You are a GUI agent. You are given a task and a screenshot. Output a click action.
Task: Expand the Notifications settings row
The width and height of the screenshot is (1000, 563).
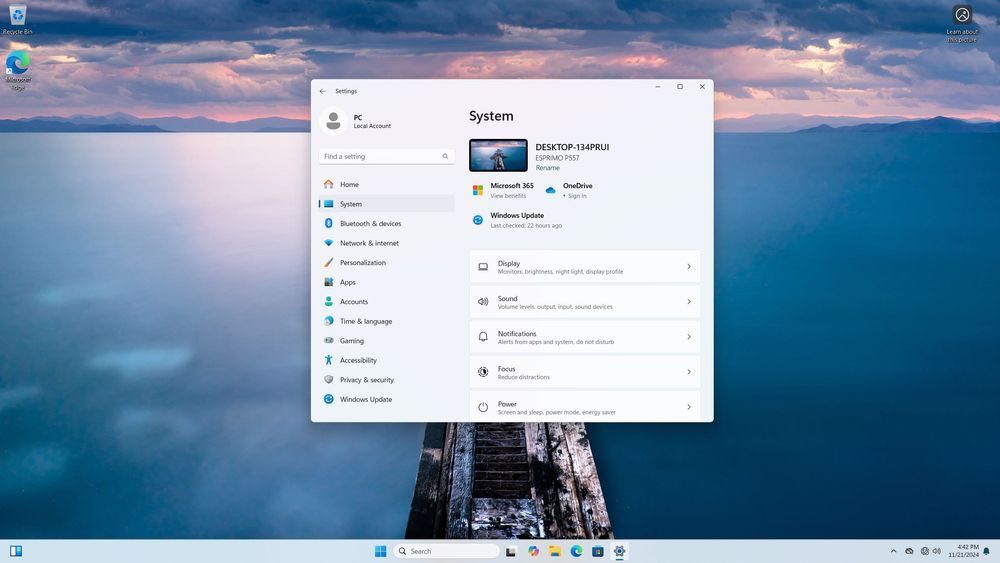(585, 337)
